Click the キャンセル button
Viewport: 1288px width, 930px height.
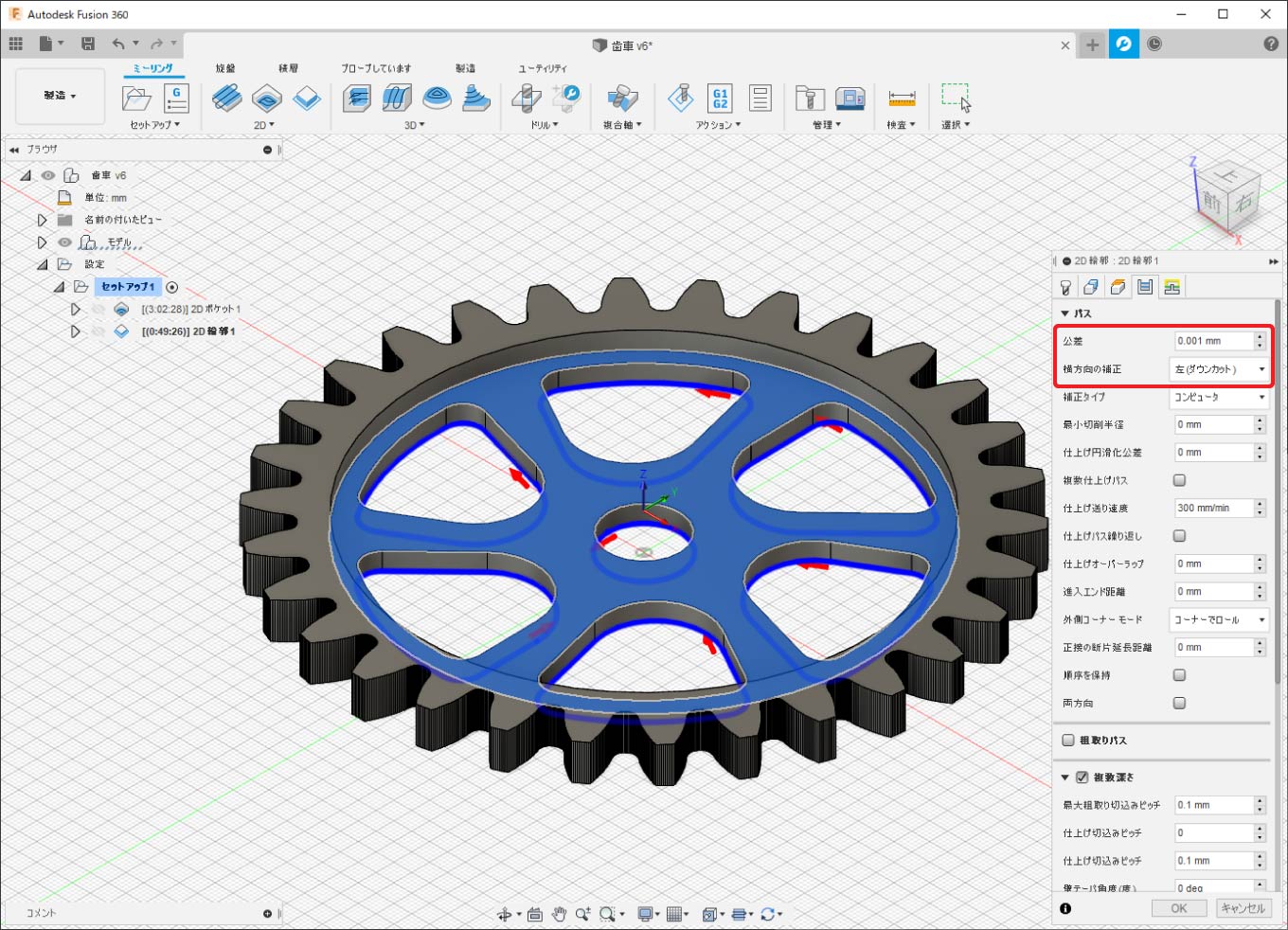[1243, 908]
